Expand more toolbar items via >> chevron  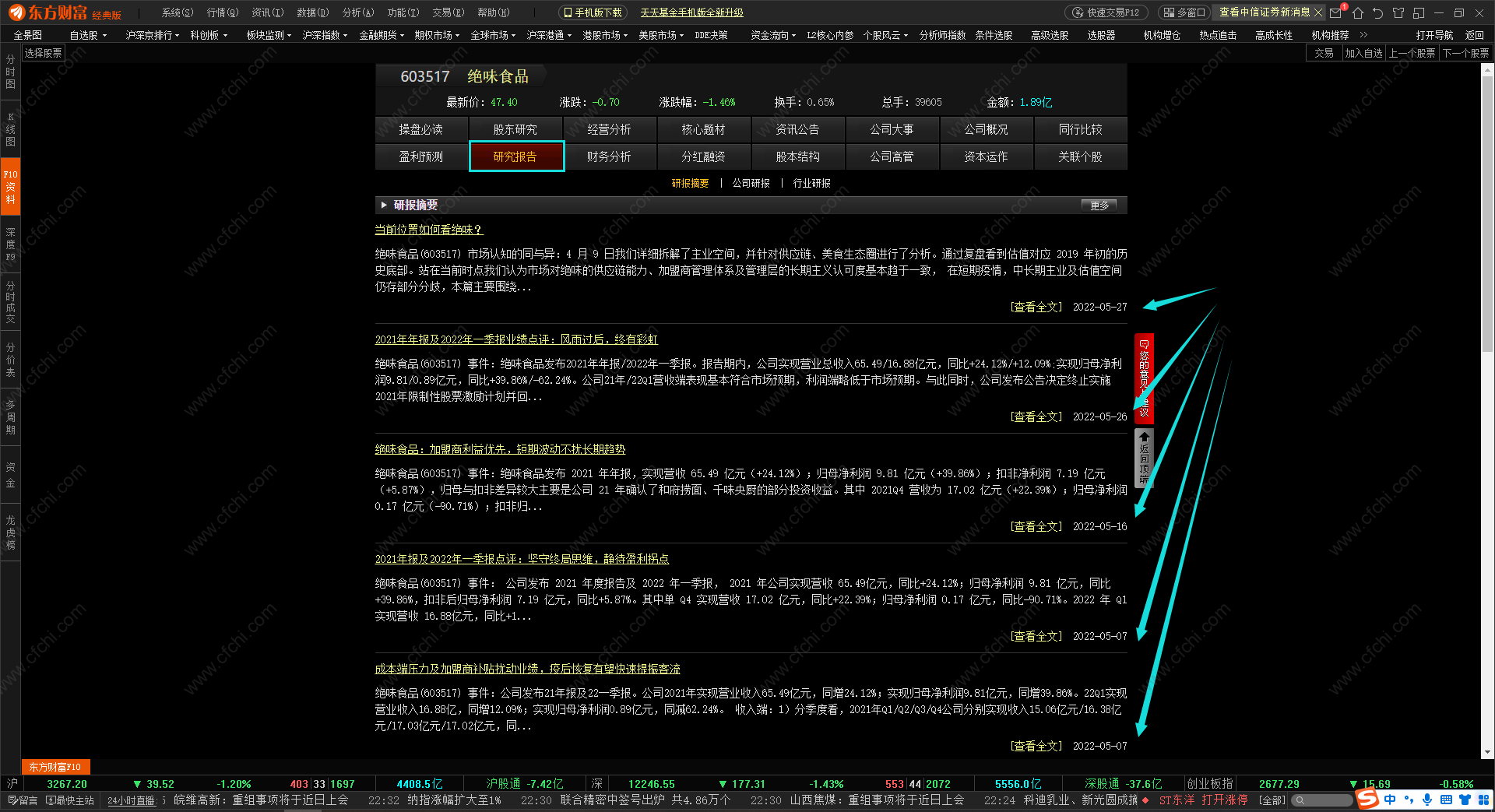click(x=1363, y=35)
